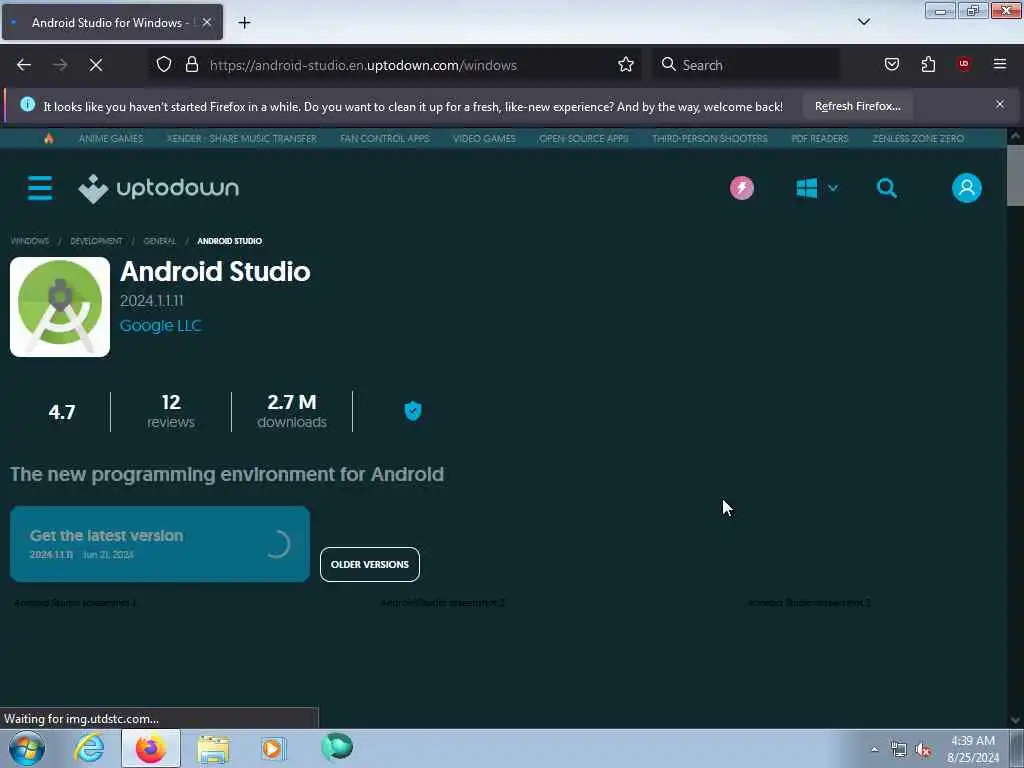The width and height of the screenshot is (1024, 768).
Task: Click the 4.7 rating score
Action: point(62,412)
